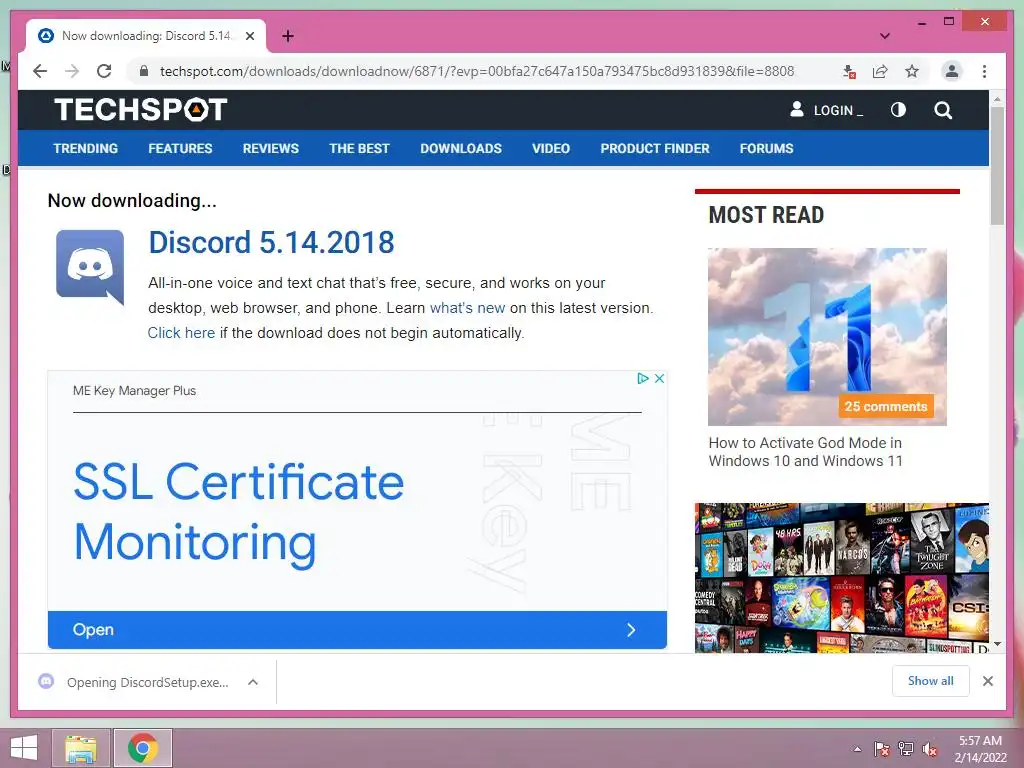The height and width of the screenshot is (768, 1024).
Task: Click the AdChoices triangle icon
Action: click(643, 378)
